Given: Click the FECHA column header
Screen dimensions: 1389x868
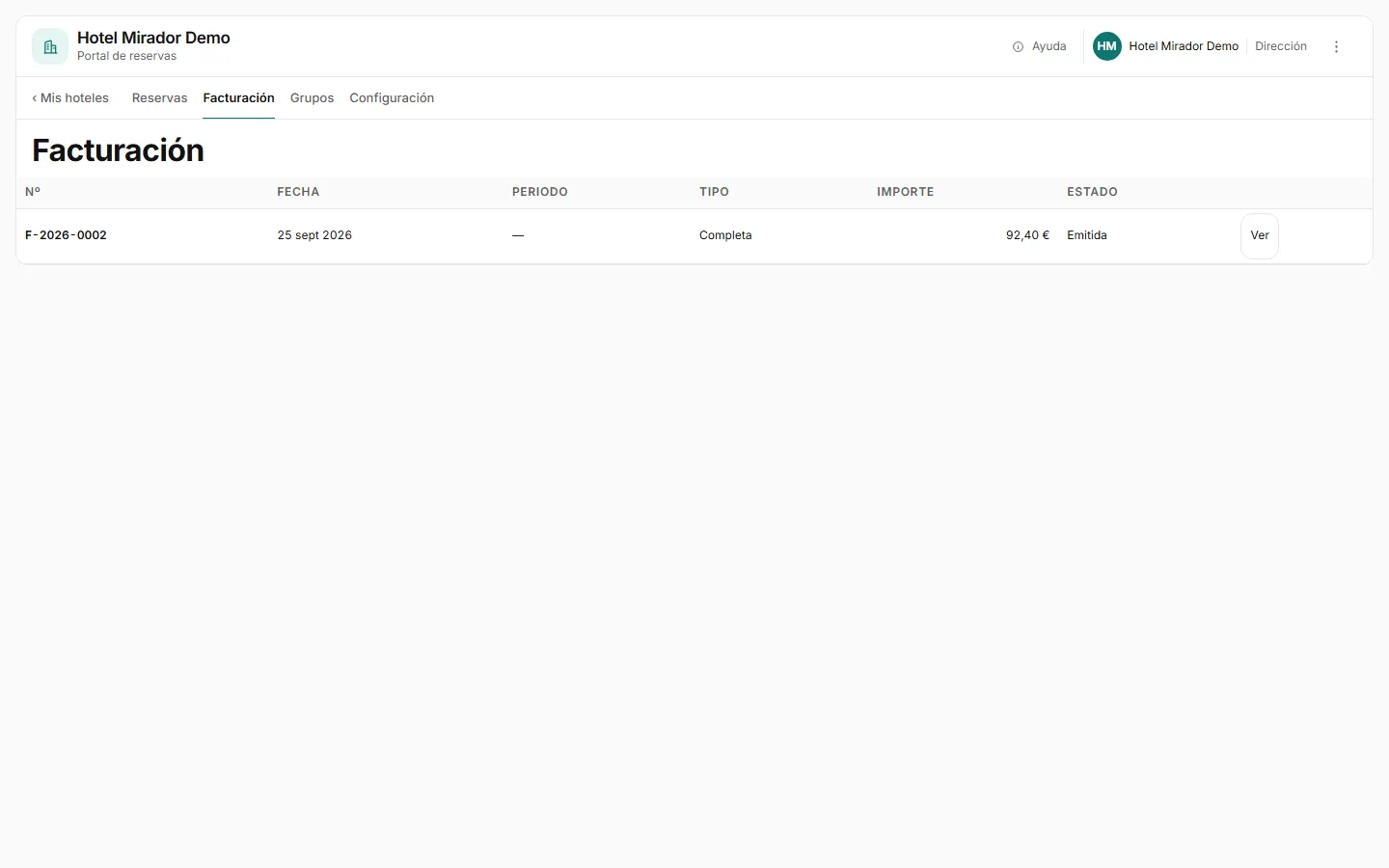Looking at the screenshot, I should (298, 192).
